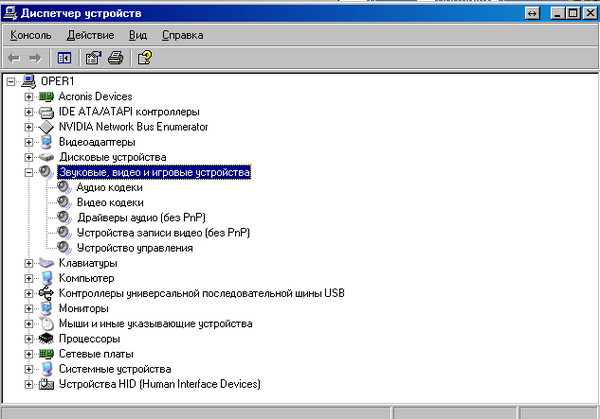Expand the Мониторы node
600x419 pixels.
[29, 309]
